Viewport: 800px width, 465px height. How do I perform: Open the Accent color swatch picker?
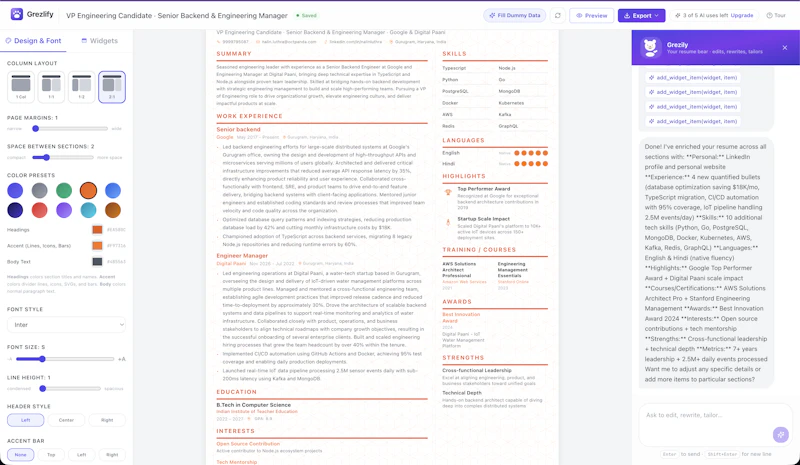pyautogui.click(x=97, y=246)
